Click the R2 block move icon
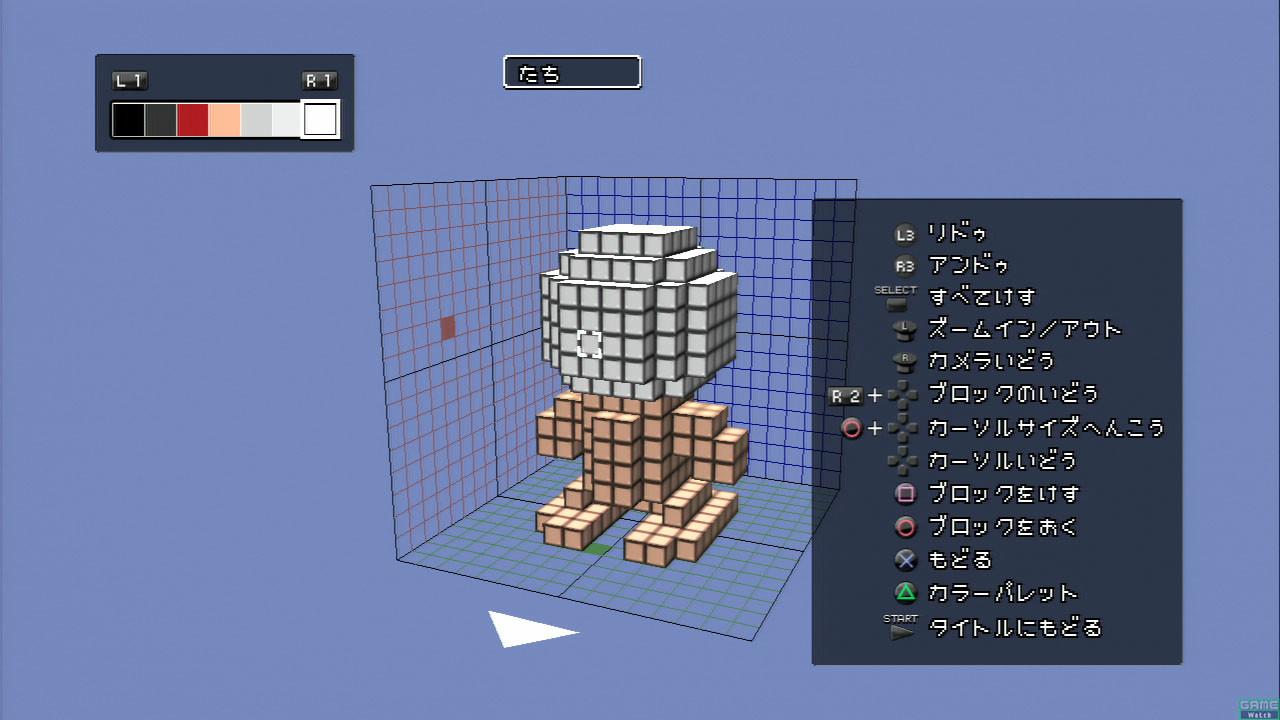This screenshot has height=720, width=1280. click(846, 395)
